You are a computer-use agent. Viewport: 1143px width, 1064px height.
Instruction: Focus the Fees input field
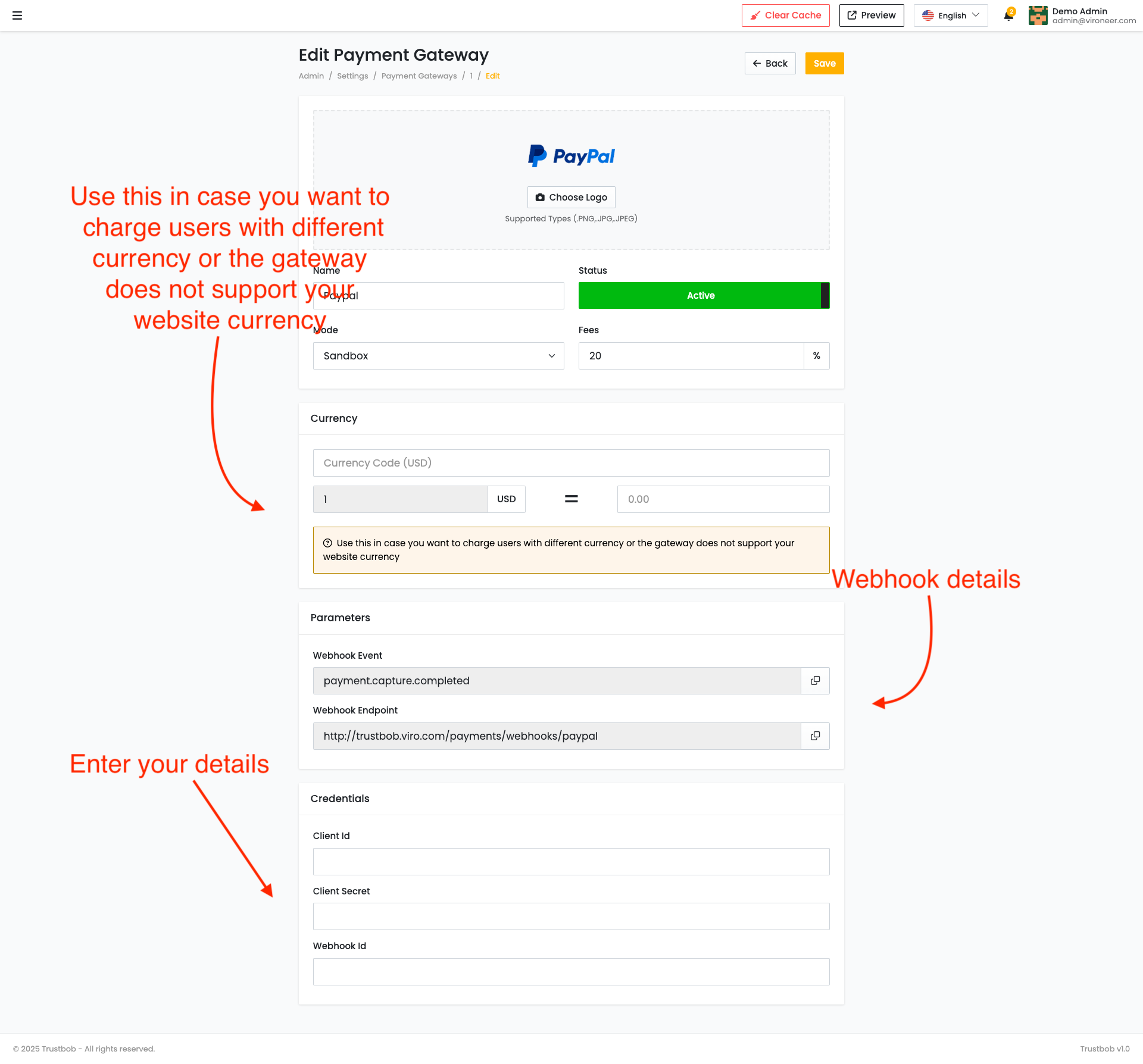691,356
